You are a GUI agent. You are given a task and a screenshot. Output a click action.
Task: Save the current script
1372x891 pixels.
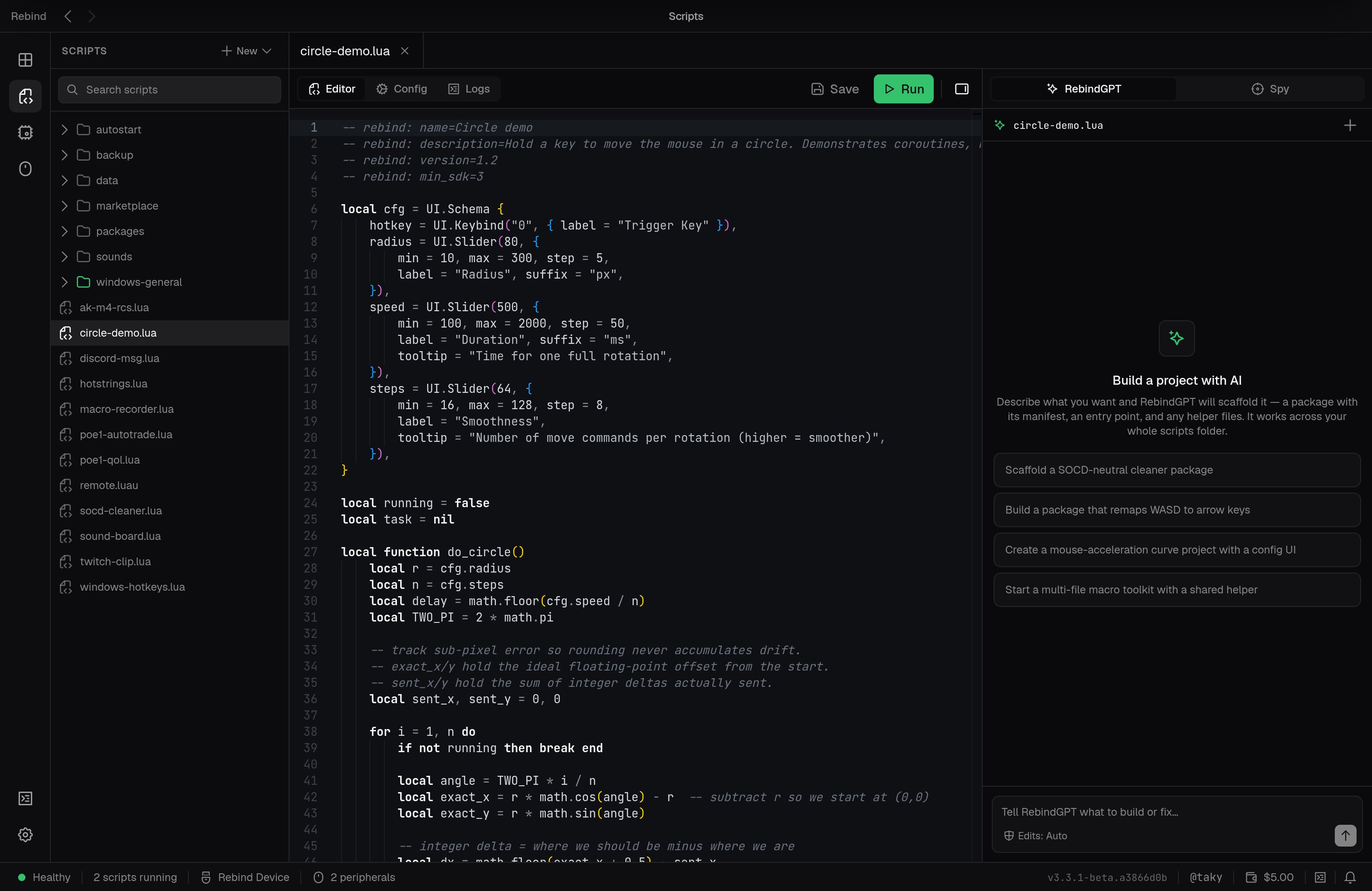835,89
